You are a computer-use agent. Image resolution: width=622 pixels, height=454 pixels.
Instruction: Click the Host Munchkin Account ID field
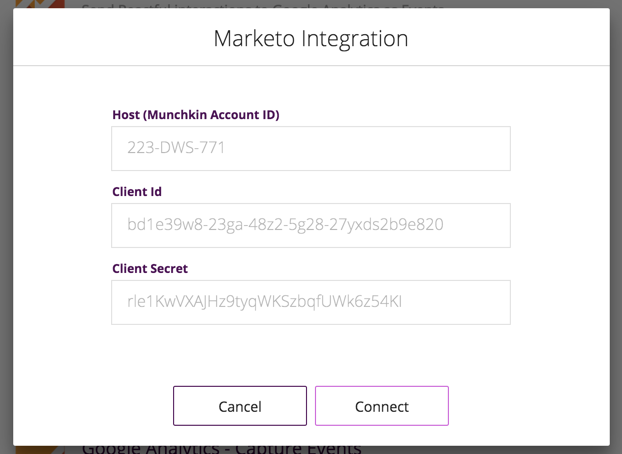(310, 148)
